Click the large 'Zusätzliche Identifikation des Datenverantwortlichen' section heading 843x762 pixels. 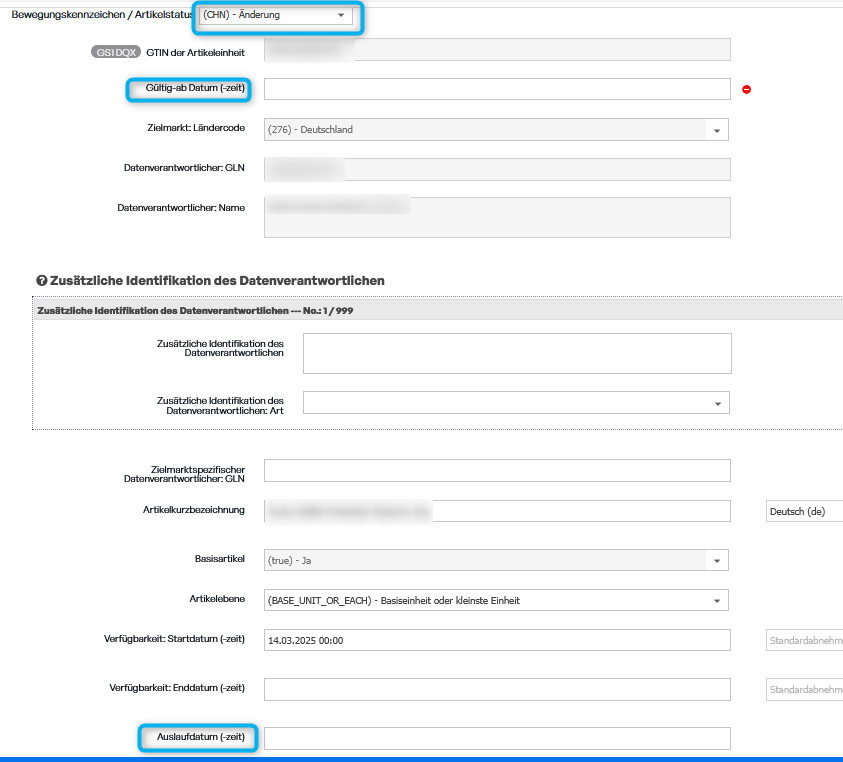pos(217,281)
